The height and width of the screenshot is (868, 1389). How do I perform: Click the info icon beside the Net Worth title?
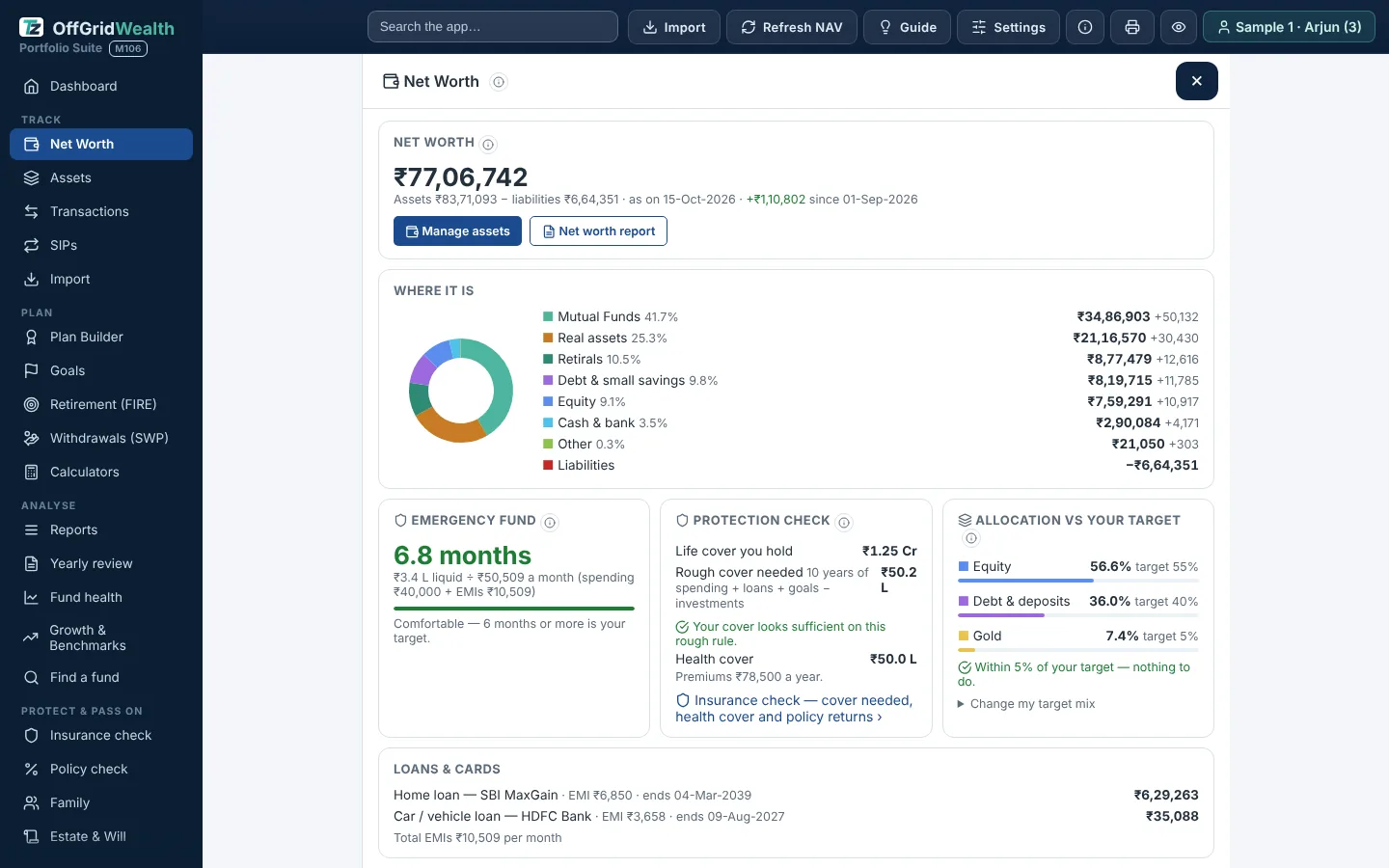(499, 82)
